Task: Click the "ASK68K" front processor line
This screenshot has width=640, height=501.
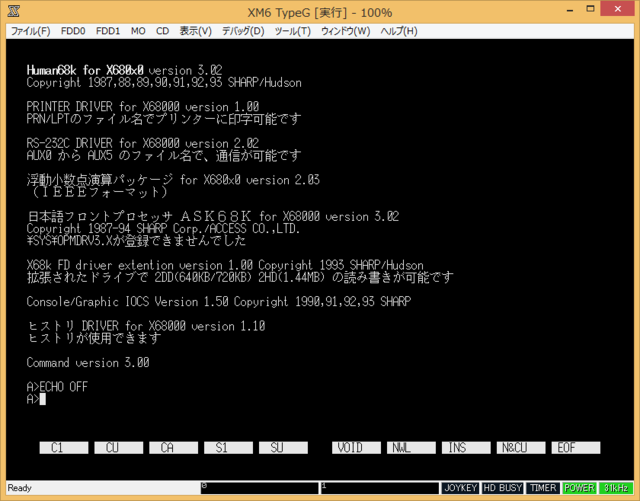Action: pyautogui.click(x=213, y=216)
